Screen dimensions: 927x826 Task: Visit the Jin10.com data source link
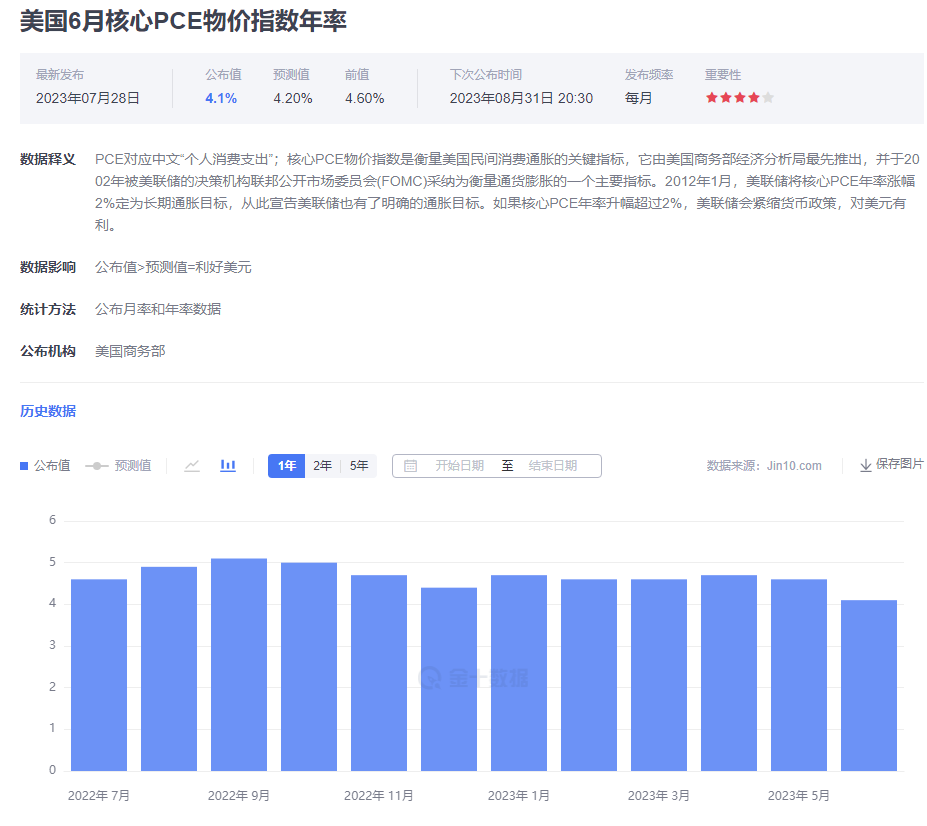pos(795,465)
